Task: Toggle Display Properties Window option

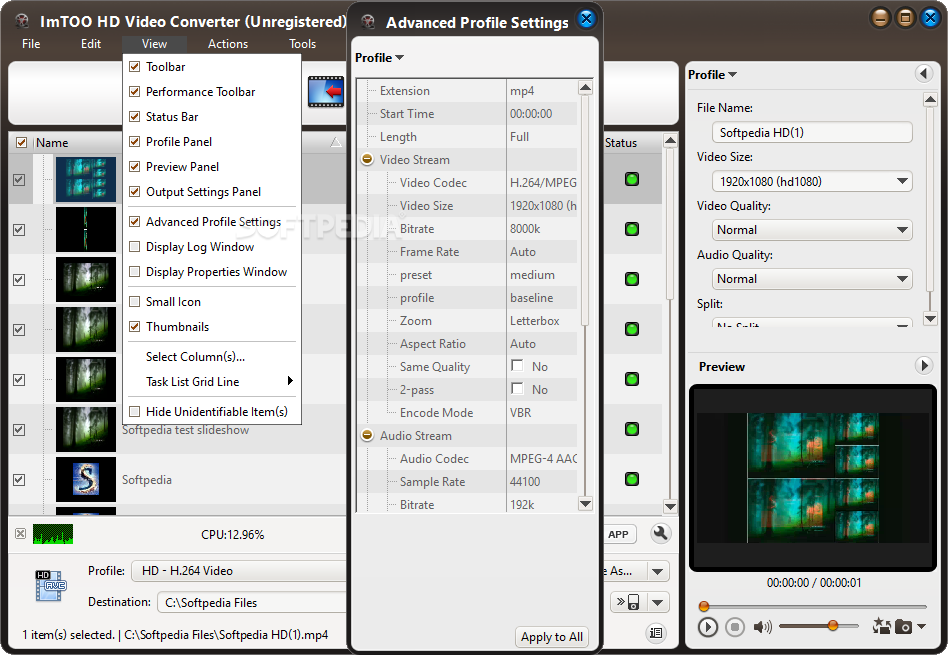Action: (212, 272)
